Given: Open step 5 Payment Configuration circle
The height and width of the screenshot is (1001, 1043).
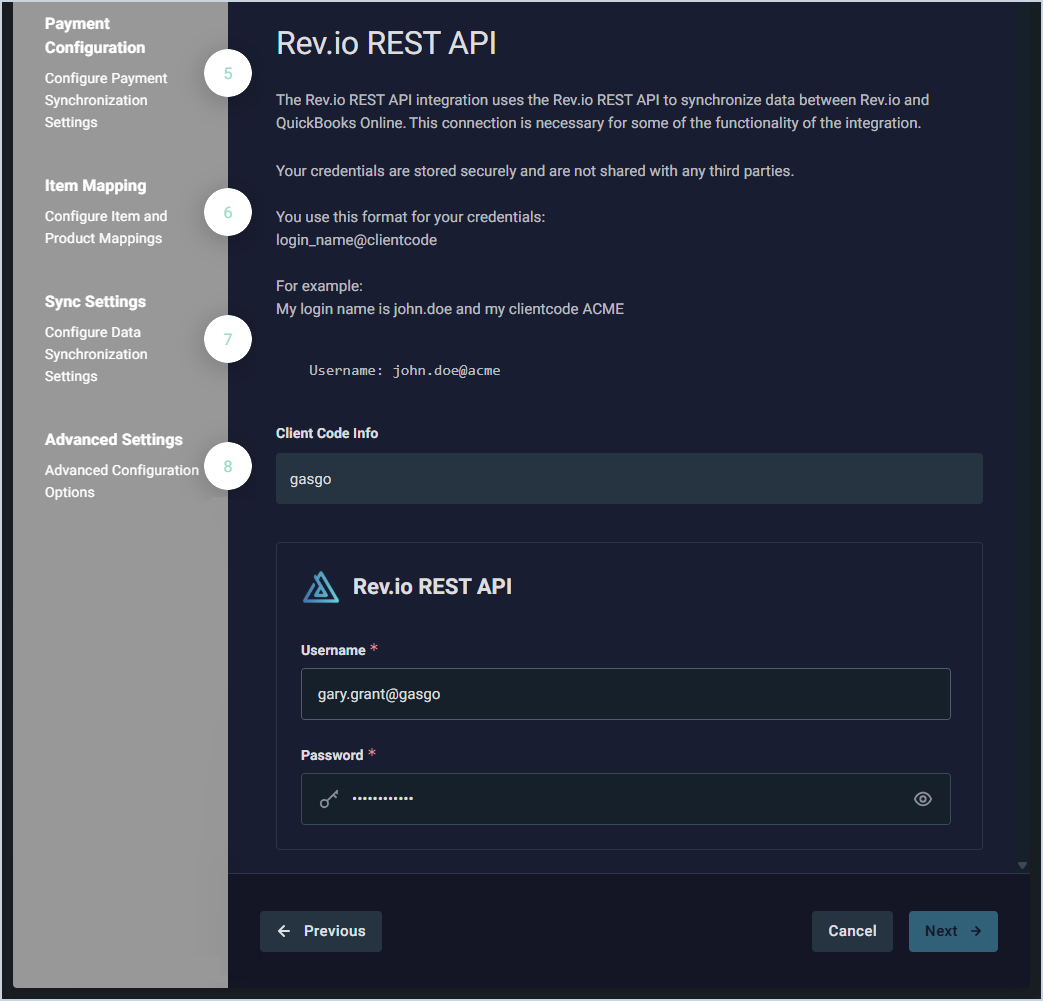Looking at the screenshot, I should pyautogui.click(x=227, y=73).
